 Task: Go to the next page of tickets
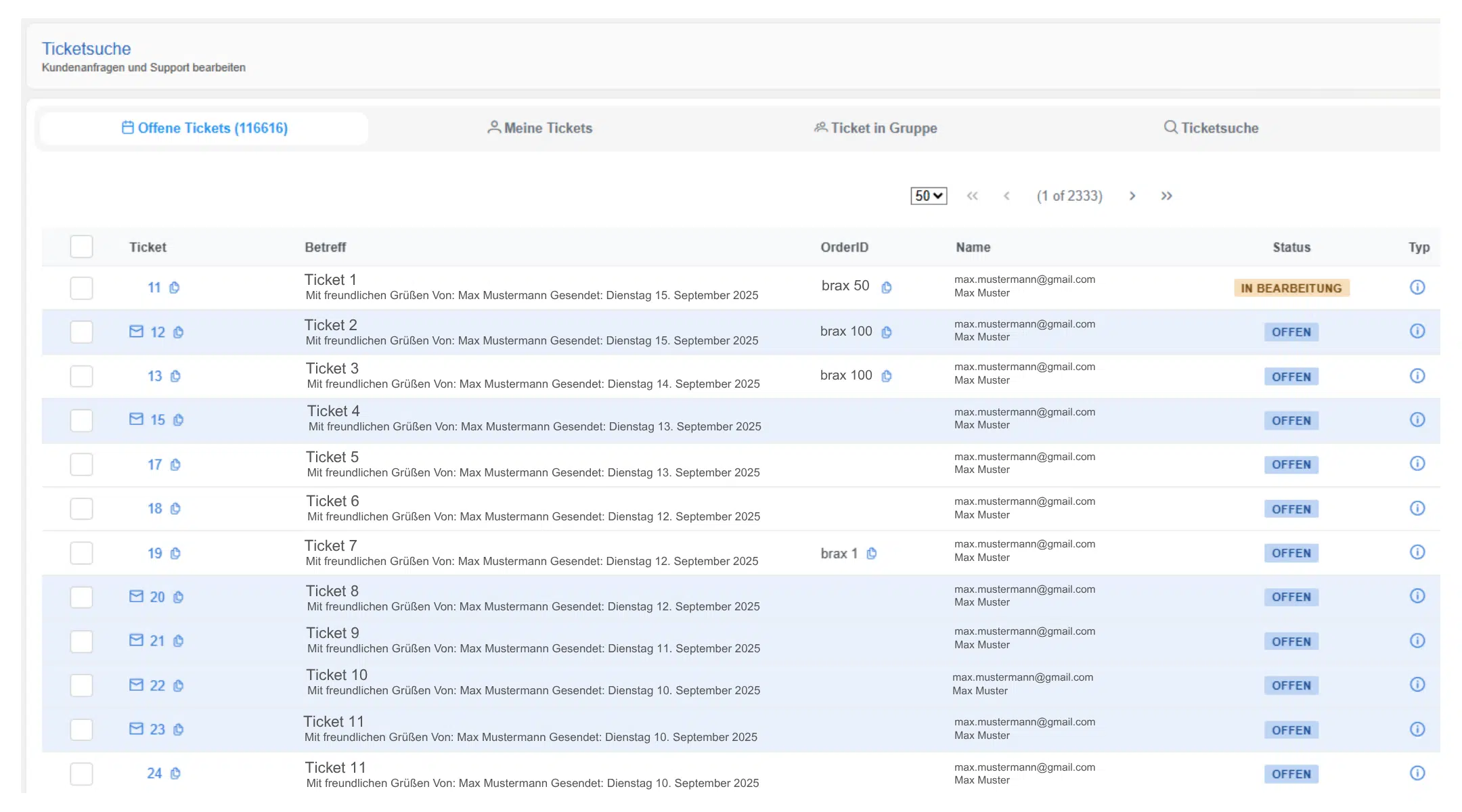tap(1132, 196)
